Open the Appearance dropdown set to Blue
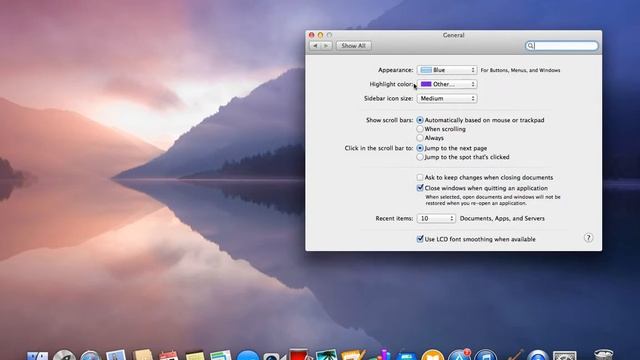This screenshot has height=360, width=640. coord(447,70)
